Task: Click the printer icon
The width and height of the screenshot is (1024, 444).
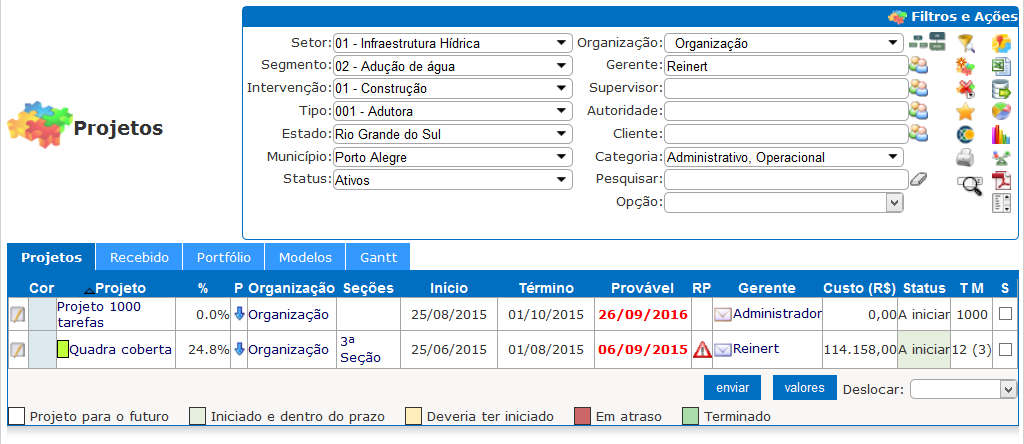Action: [965, 157]
